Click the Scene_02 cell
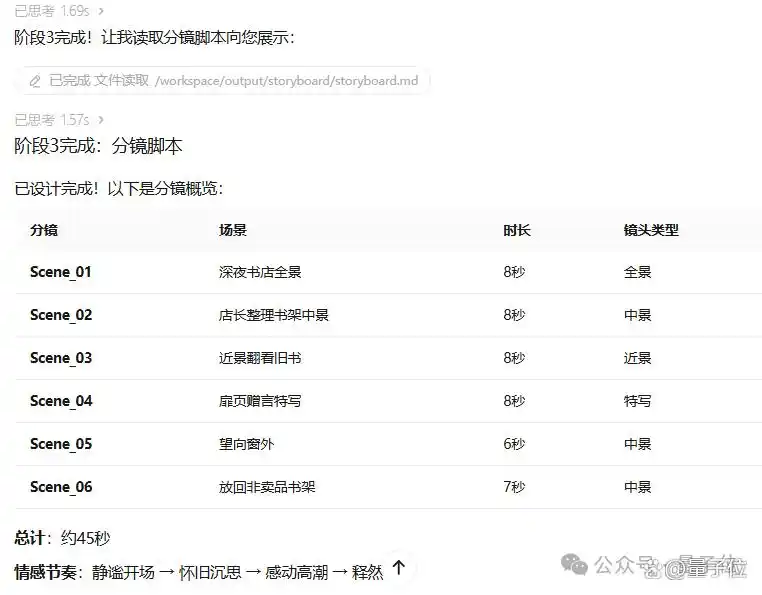This screenshot has height=595, width=762. coord(61,315)
